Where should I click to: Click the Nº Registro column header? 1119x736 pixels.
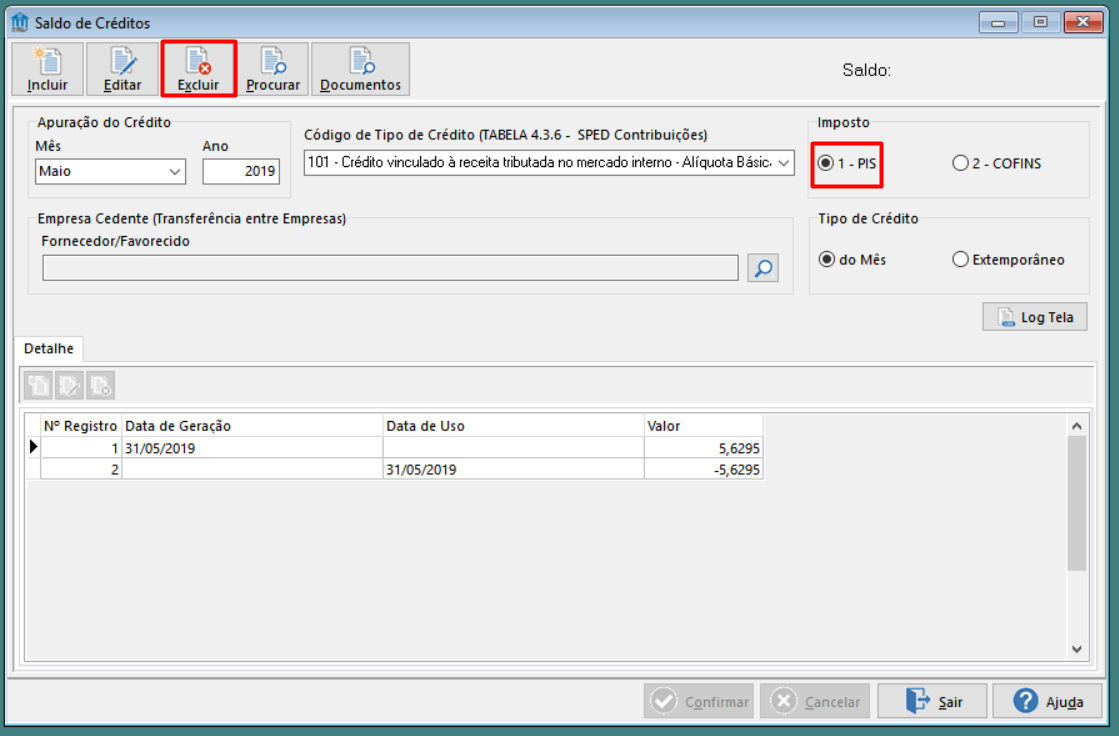[81, 426]
